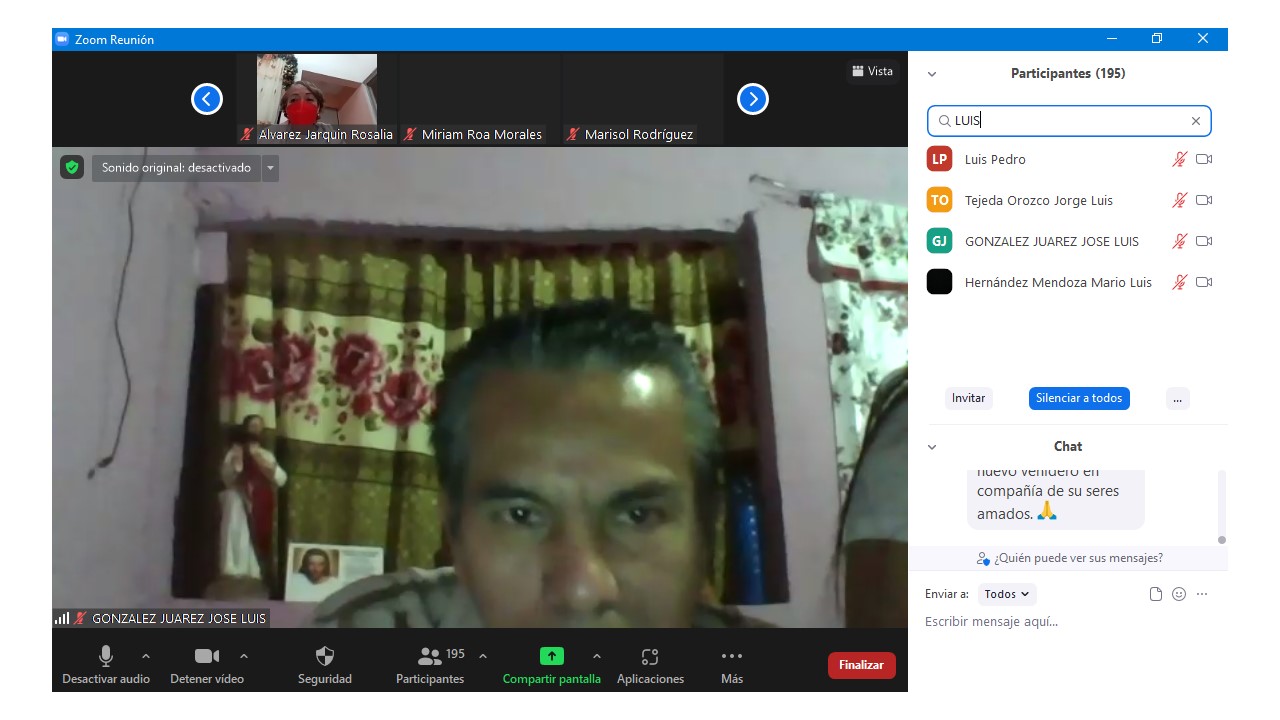This screenshot has width=1280, height=720.
Task: Select GONZALEZ JUAREZ JOSE LUIS in participant list
Action: (1052, 241)
